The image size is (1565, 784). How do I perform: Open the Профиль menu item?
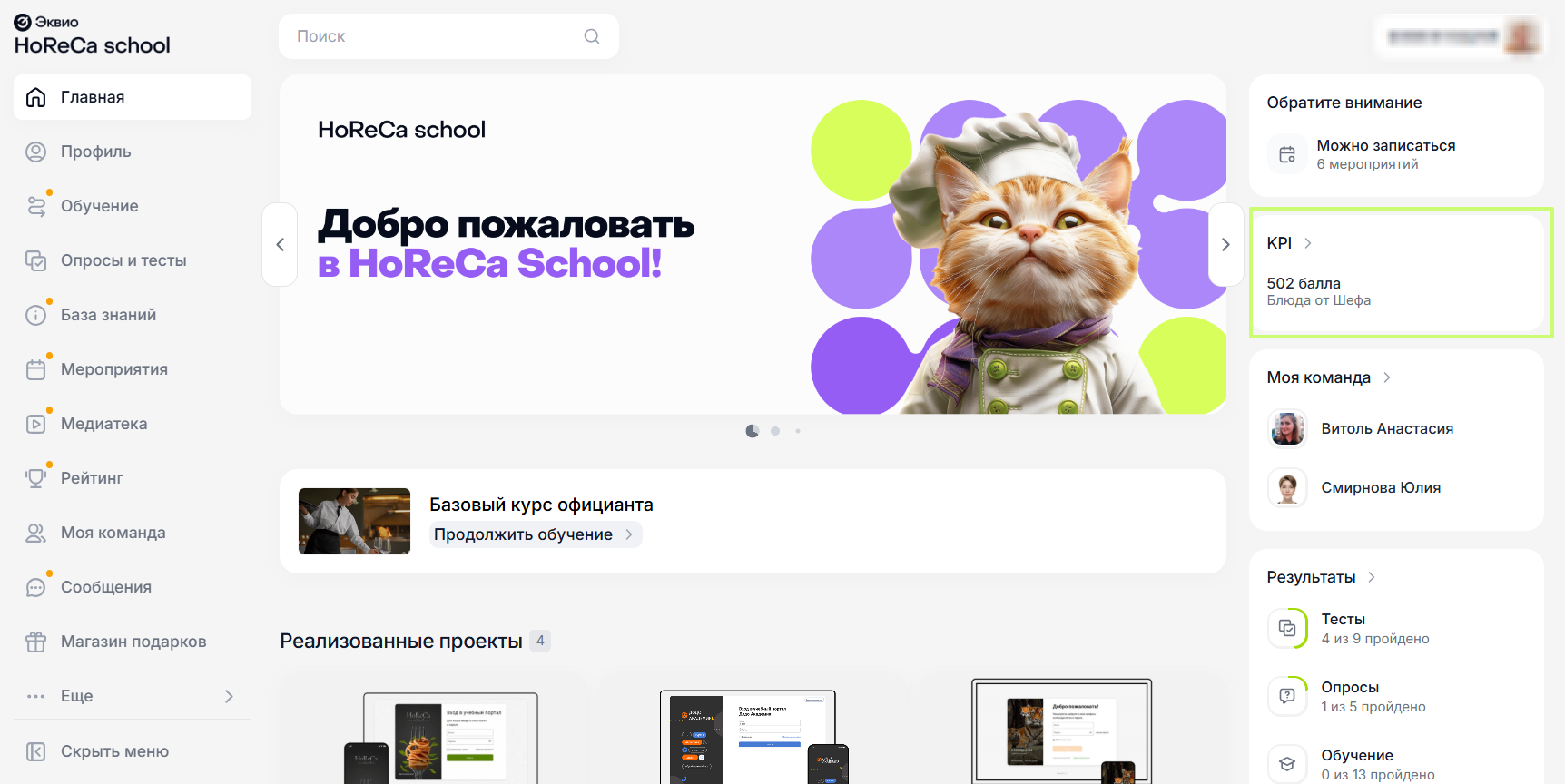click(x=133, y=152)
